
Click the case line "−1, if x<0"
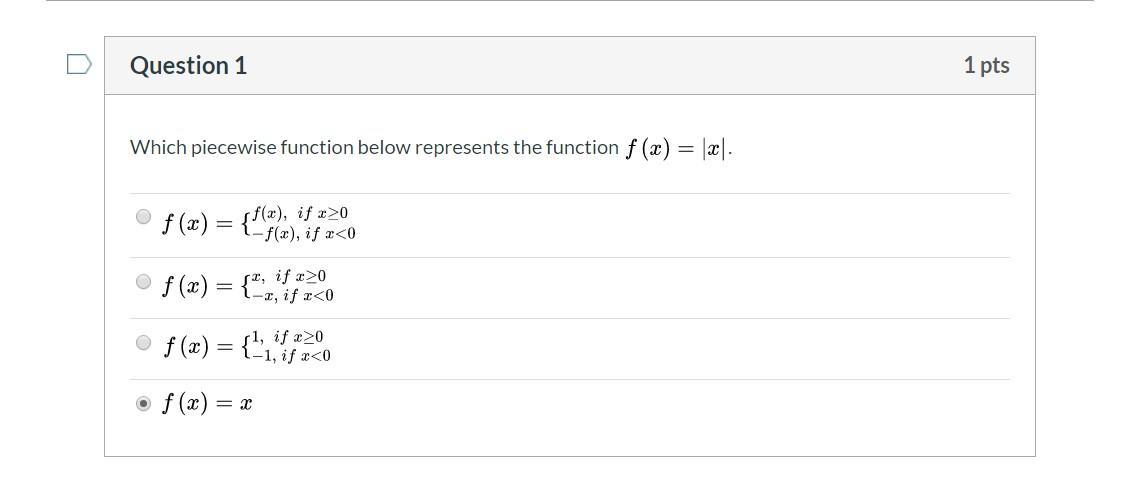pos(291,356)
